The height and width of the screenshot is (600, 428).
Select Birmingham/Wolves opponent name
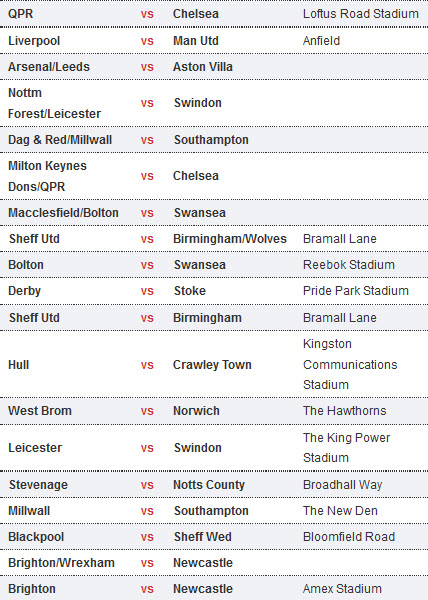coord(230,239)
